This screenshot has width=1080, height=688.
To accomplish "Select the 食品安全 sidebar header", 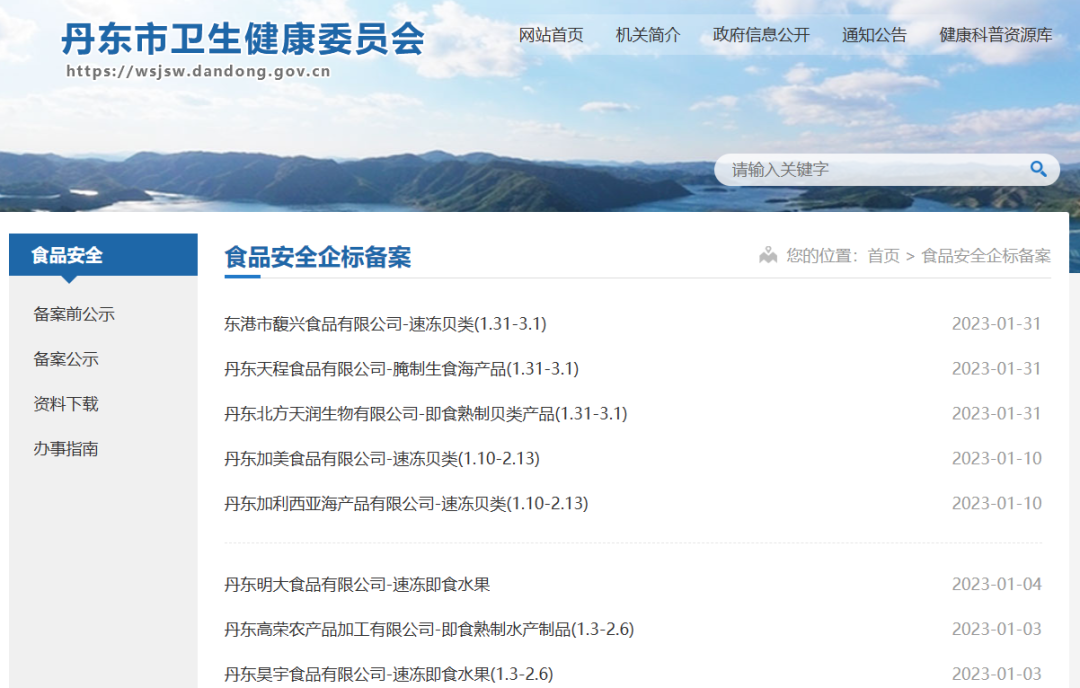I will point(103,255).
